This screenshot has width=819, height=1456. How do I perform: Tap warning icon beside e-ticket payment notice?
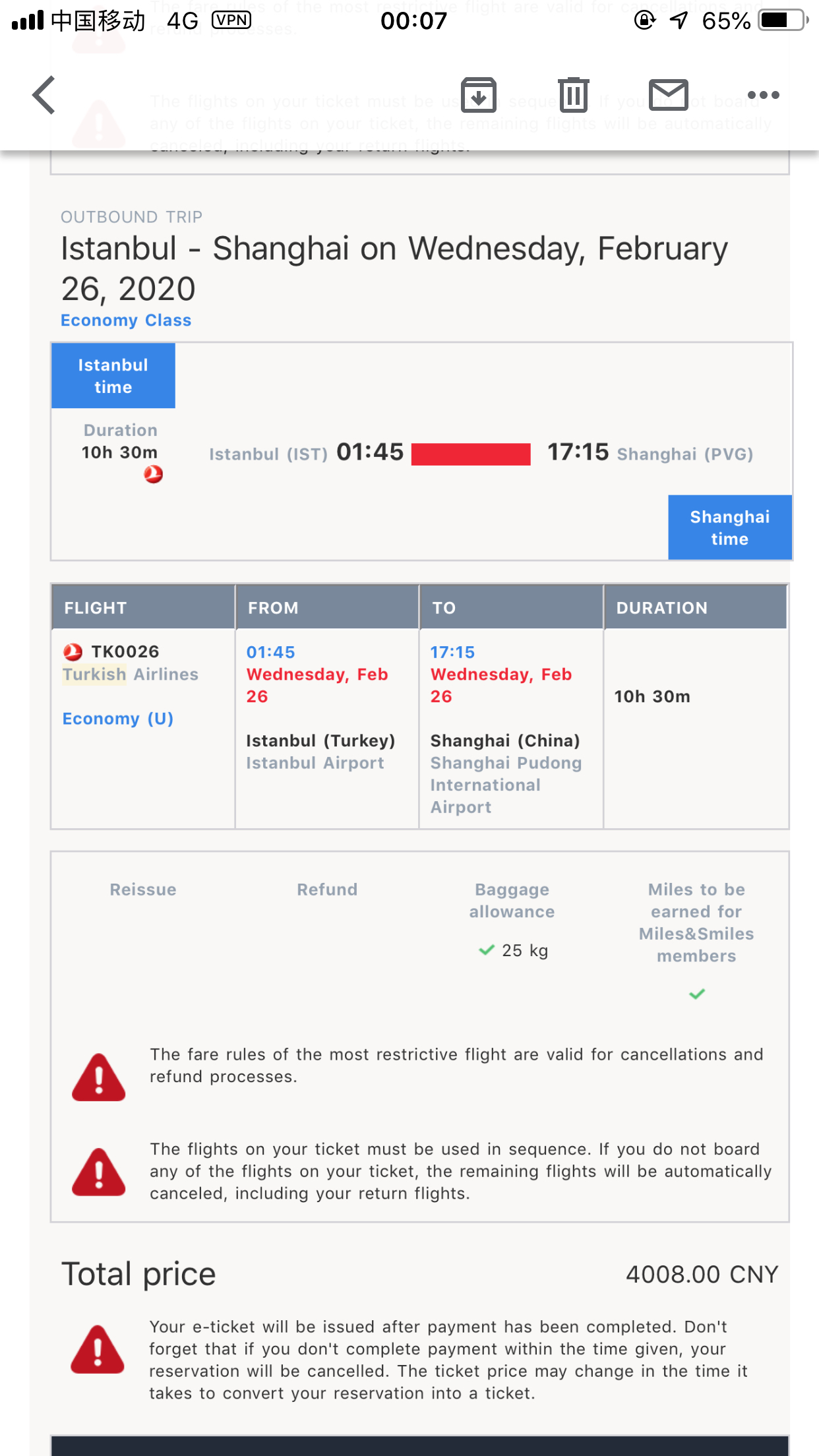point(98,1350)
